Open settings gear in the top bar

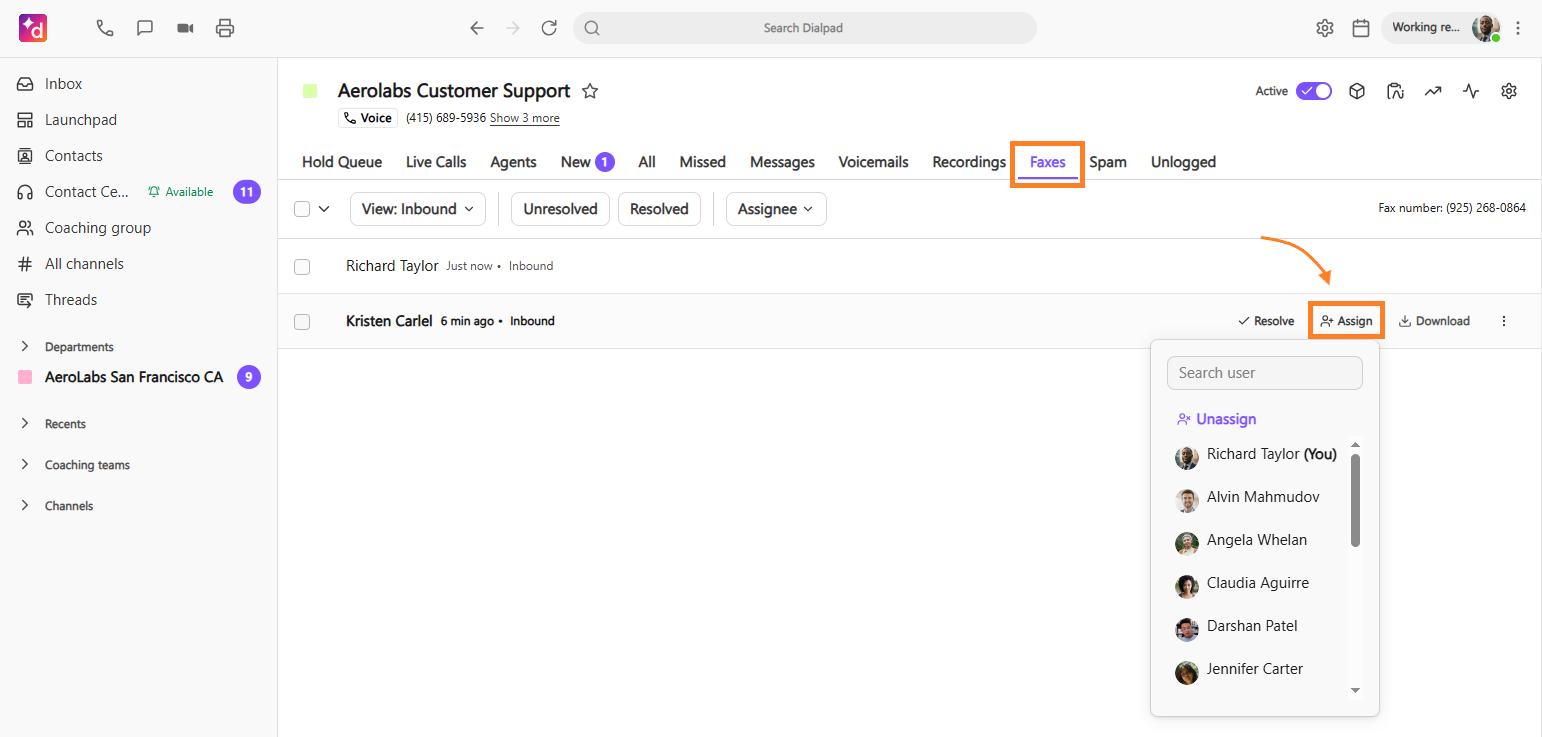coord(1325,28)
